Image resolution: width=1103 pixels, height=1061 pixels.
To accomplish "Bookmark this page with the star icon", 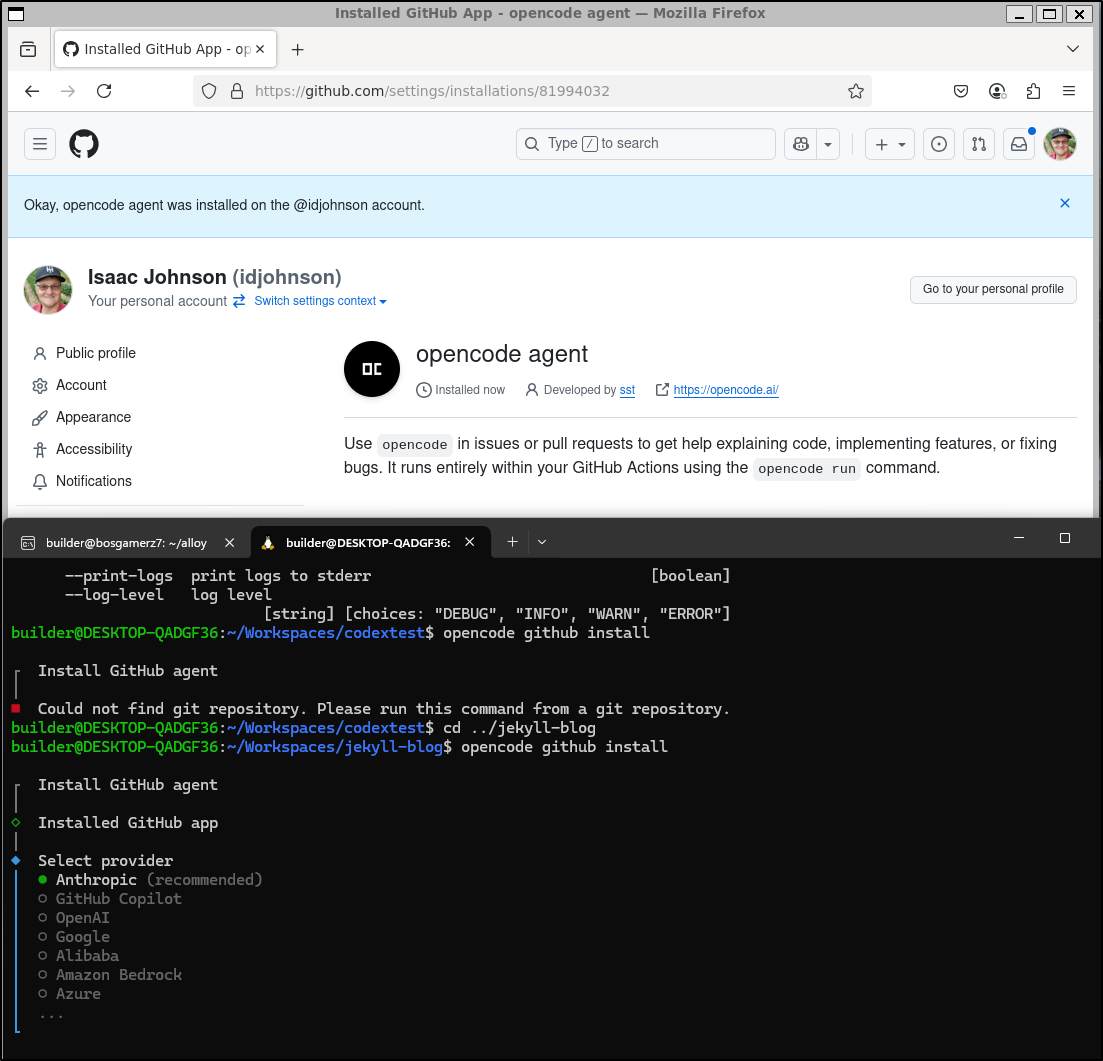I will (855, 91).
